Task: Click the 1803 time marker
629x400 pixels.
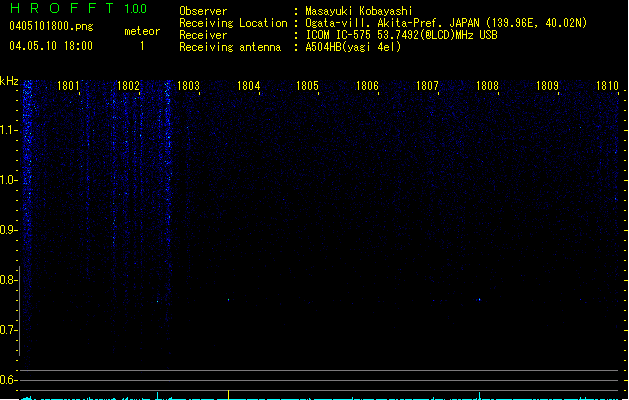Action: pyautogui.click(x=188, y=86)
